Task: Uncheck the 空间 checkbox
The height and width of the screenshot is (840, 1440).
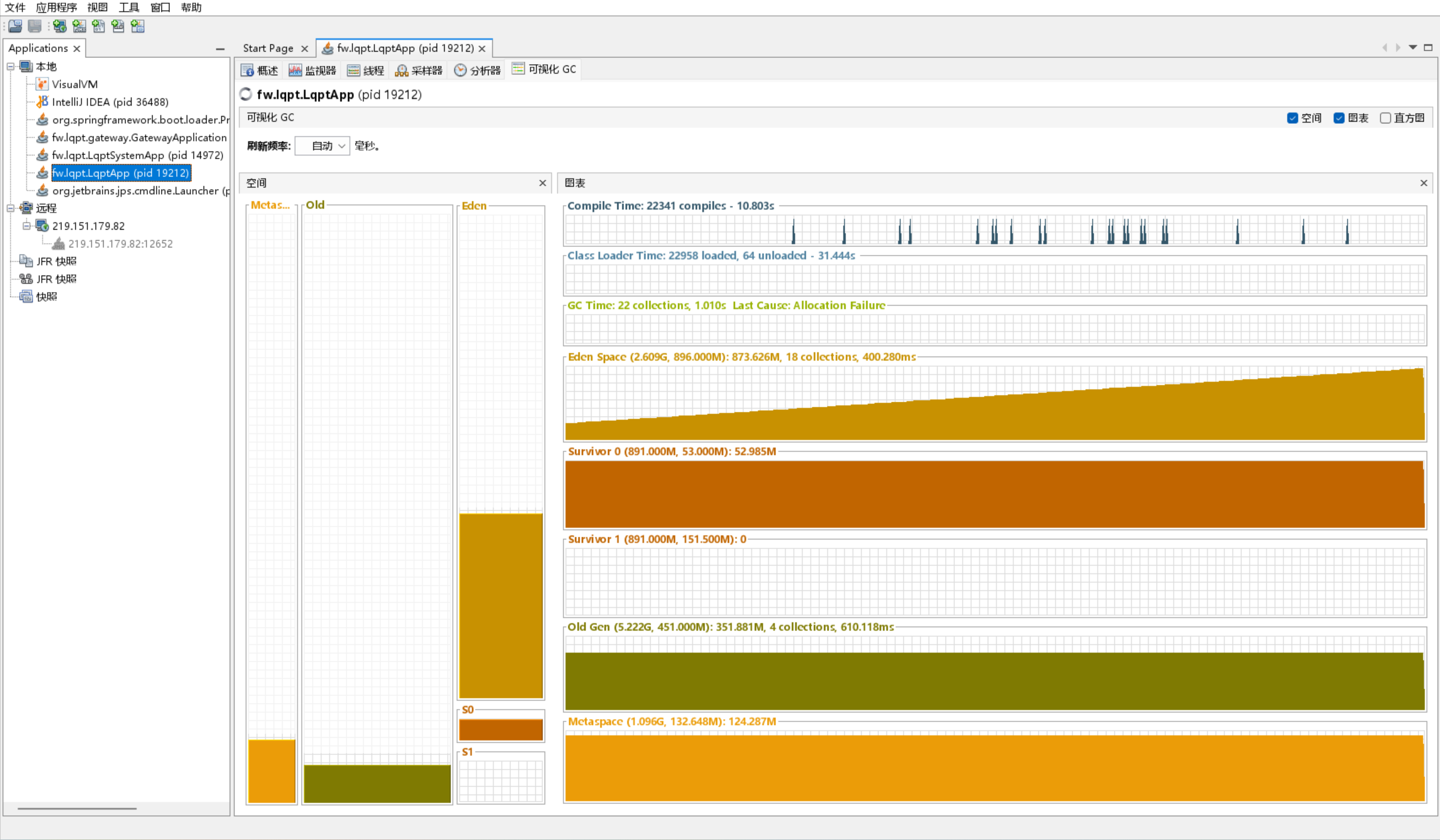Action: click(x=1292, y=118)
